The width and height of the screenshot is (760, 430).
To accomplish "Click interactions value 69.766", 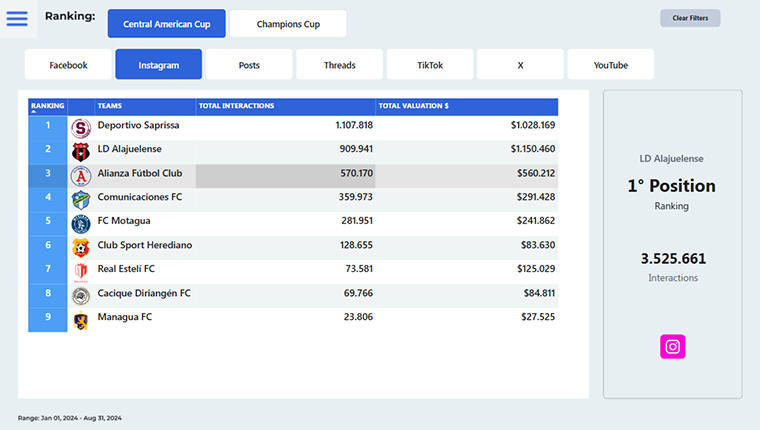I will pos(358,293).
